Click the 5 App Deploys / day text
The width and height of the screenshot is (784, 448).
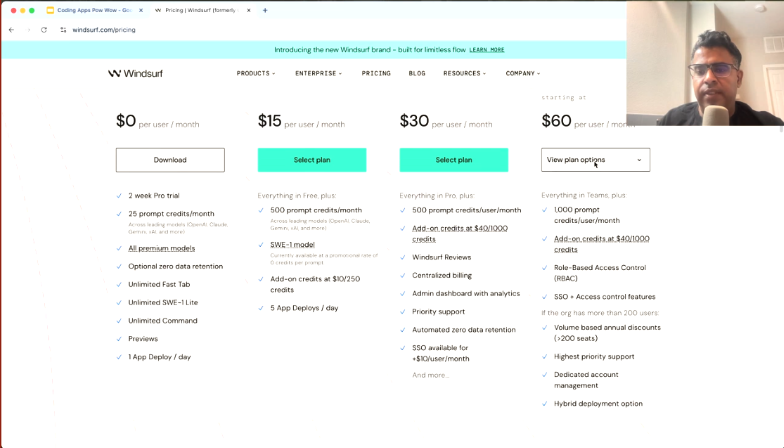(x=304, y=308)
